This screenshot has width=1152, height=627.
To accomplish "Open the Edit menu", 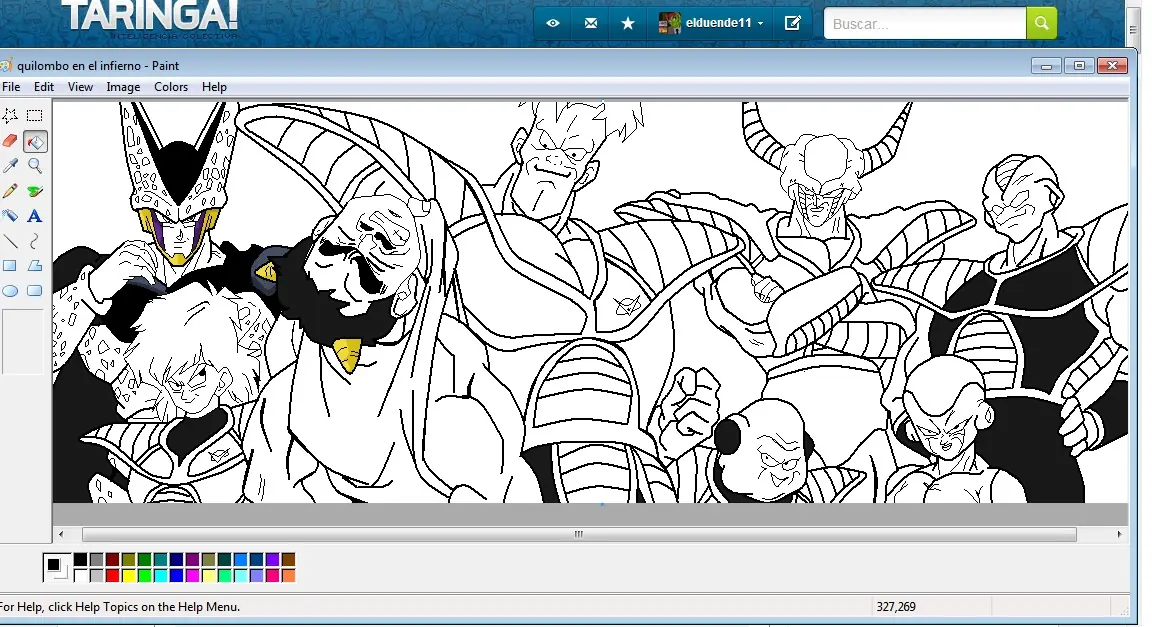I will click(x=44, y=87).
